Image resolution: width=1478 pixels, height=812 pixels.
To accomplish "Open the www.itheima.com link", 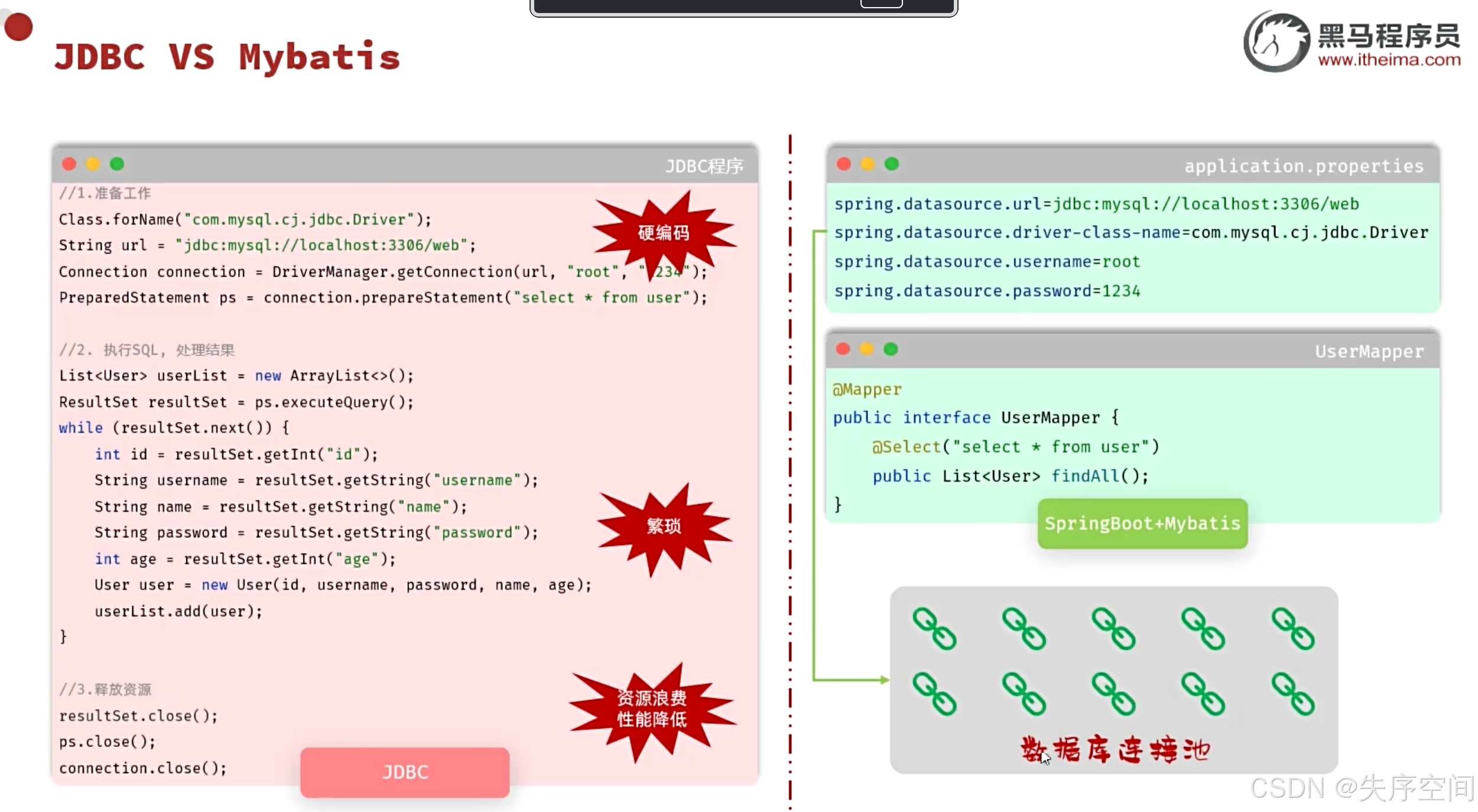I will point(1389,60).
